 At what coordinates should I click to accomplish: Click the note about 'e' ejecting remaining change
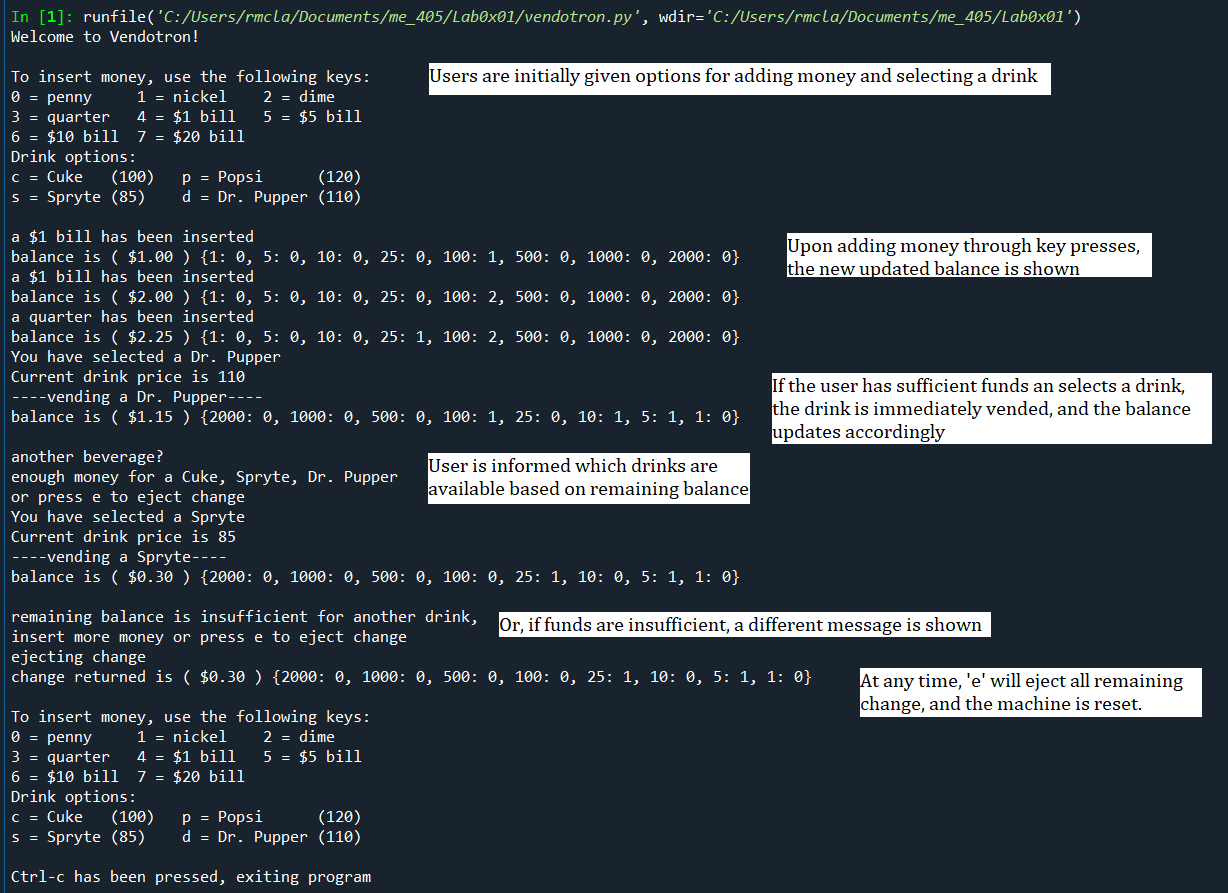[x=1029, y=692]
